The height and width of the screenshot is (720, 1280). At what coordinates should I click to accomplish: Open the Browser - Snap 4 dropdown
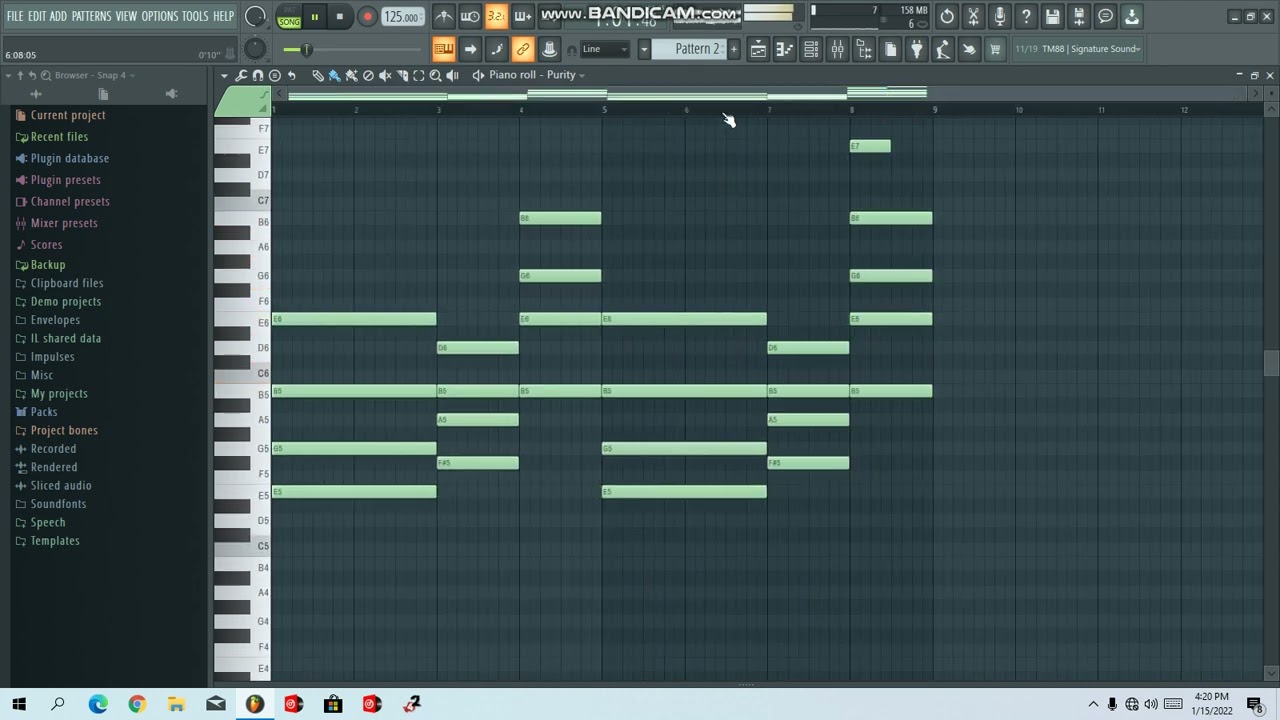[94, 75]
